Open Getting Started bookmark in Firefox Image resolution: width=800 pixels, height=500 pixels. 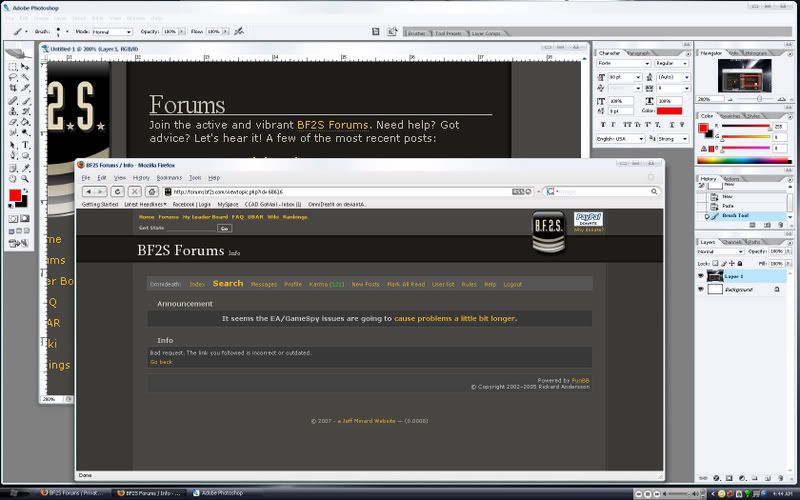100,204
